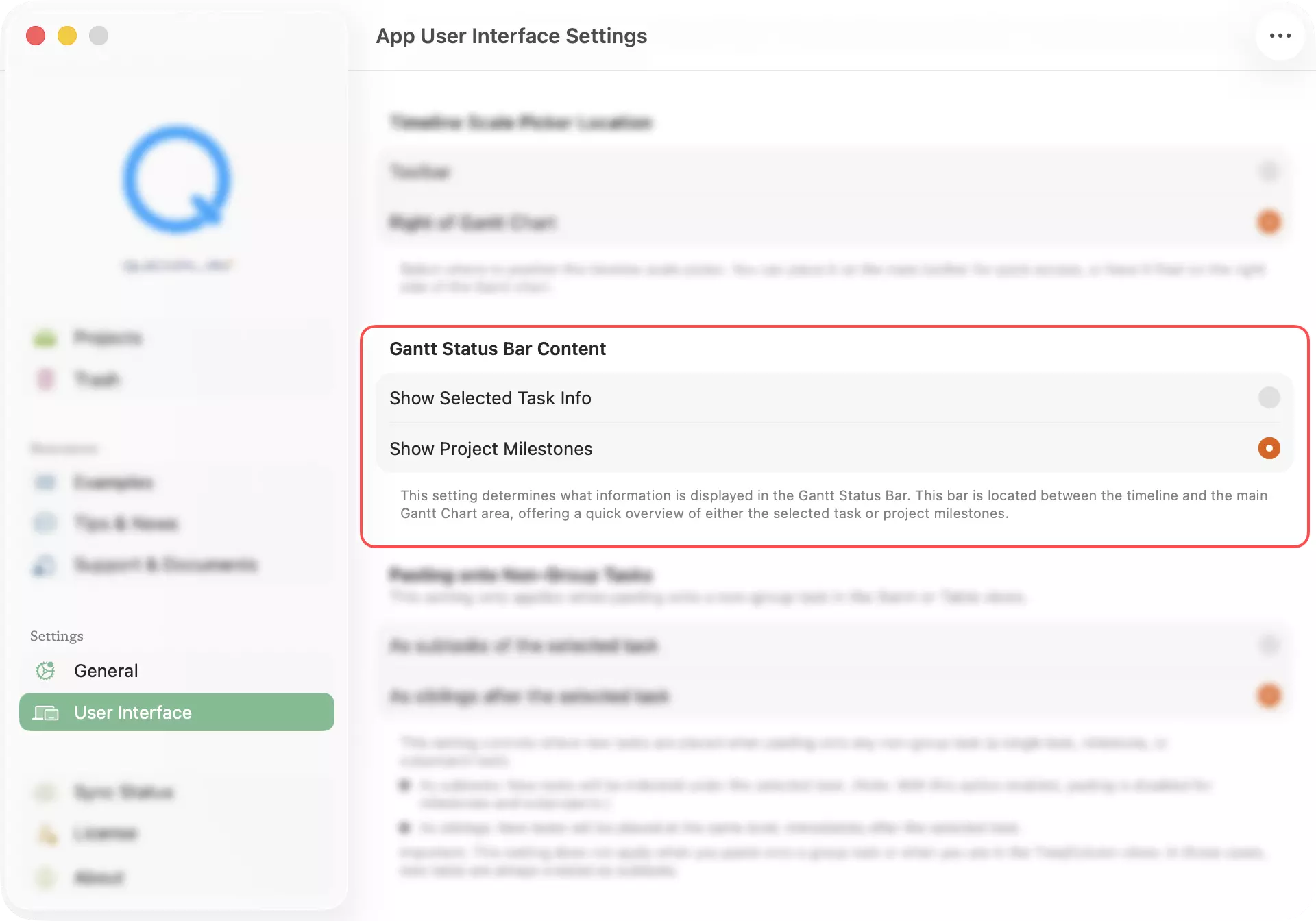The image size is (1316, 921).
Task: Open the Examples section
Action: click(113, 482)
